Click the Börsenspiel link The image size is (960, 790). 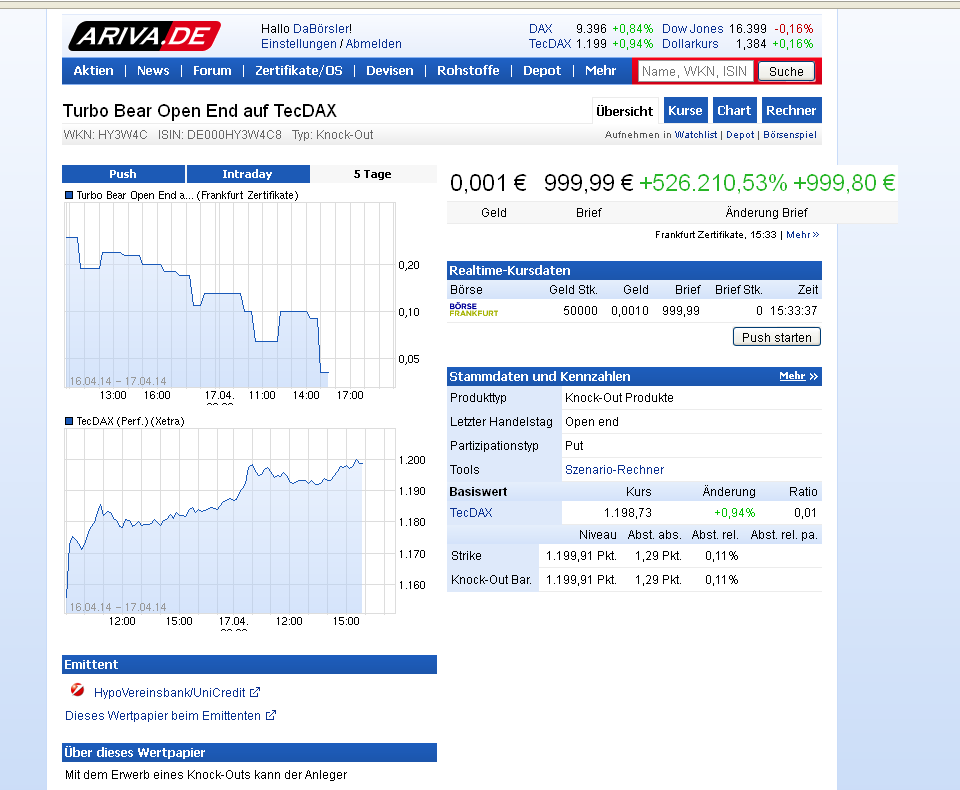(790, 135)
